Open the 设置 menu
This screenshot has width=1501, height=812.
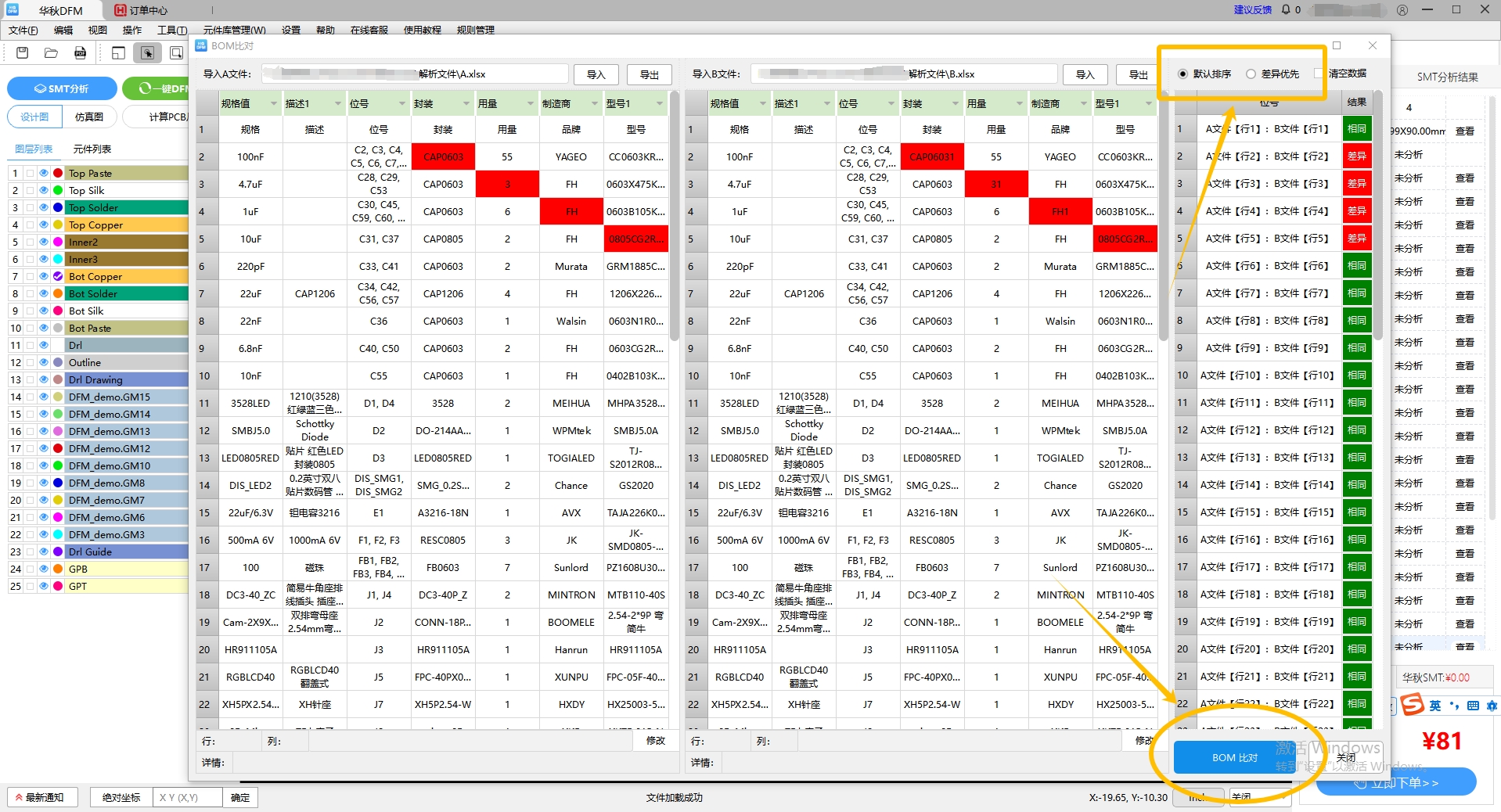(x=291, y=30)
